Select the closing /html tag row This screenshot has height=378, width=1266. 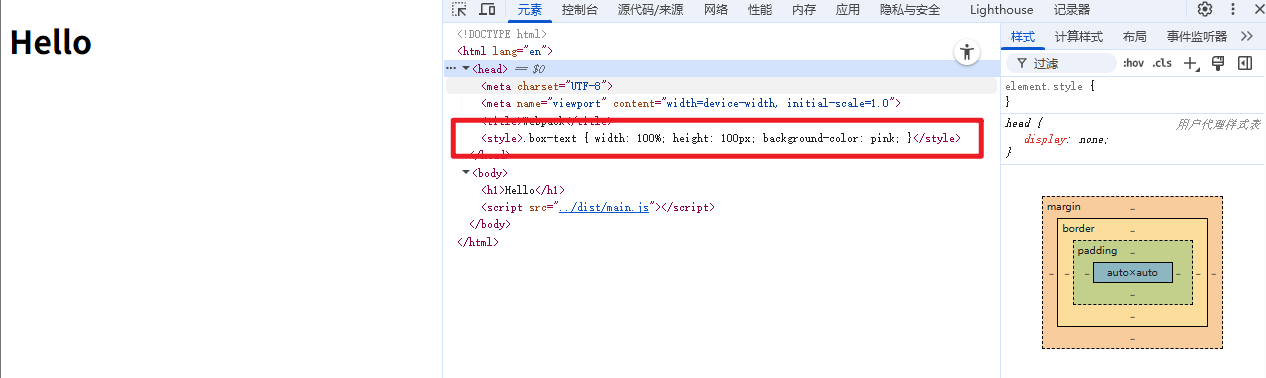click(x=478, y=242)
